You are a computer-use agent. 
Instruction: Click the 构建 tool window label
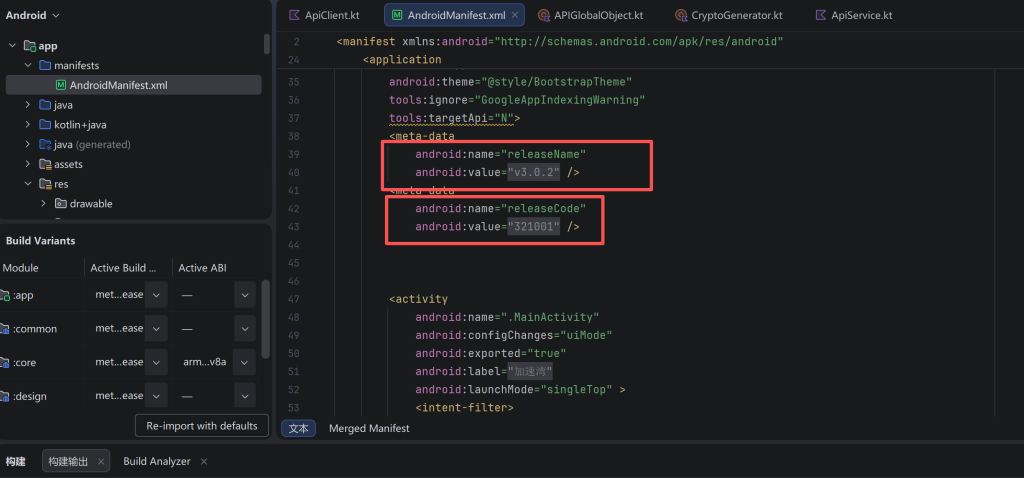click(x=16, y=462)
